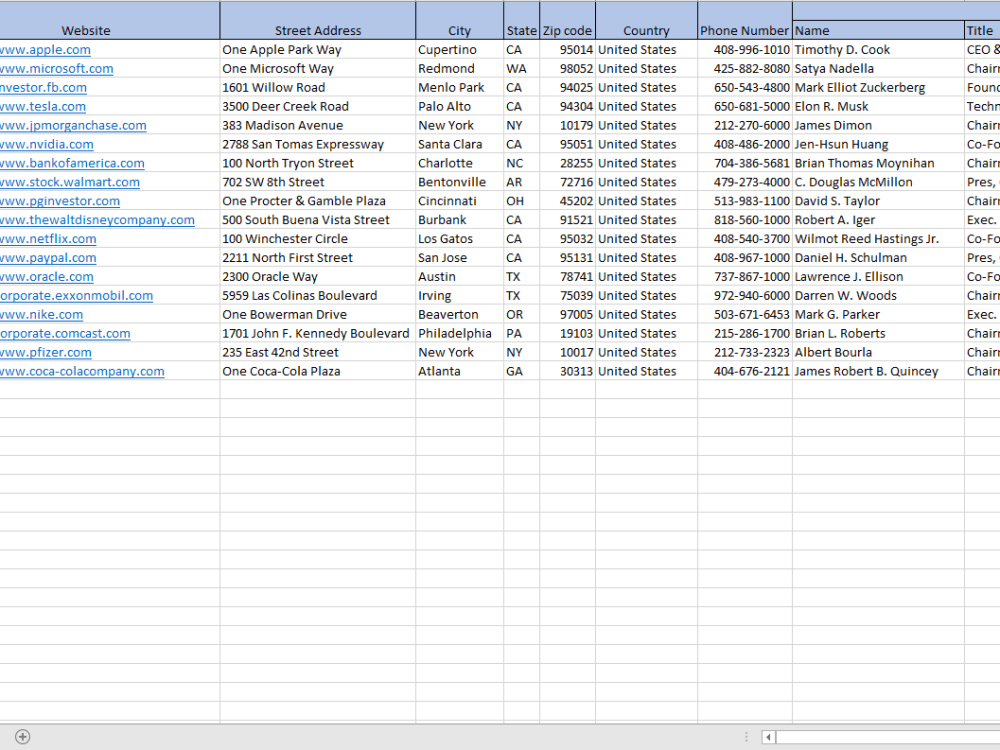Select the cell One Apple Park Way
The height and width of the screenshot is (750, 1000).
point(318,50)
